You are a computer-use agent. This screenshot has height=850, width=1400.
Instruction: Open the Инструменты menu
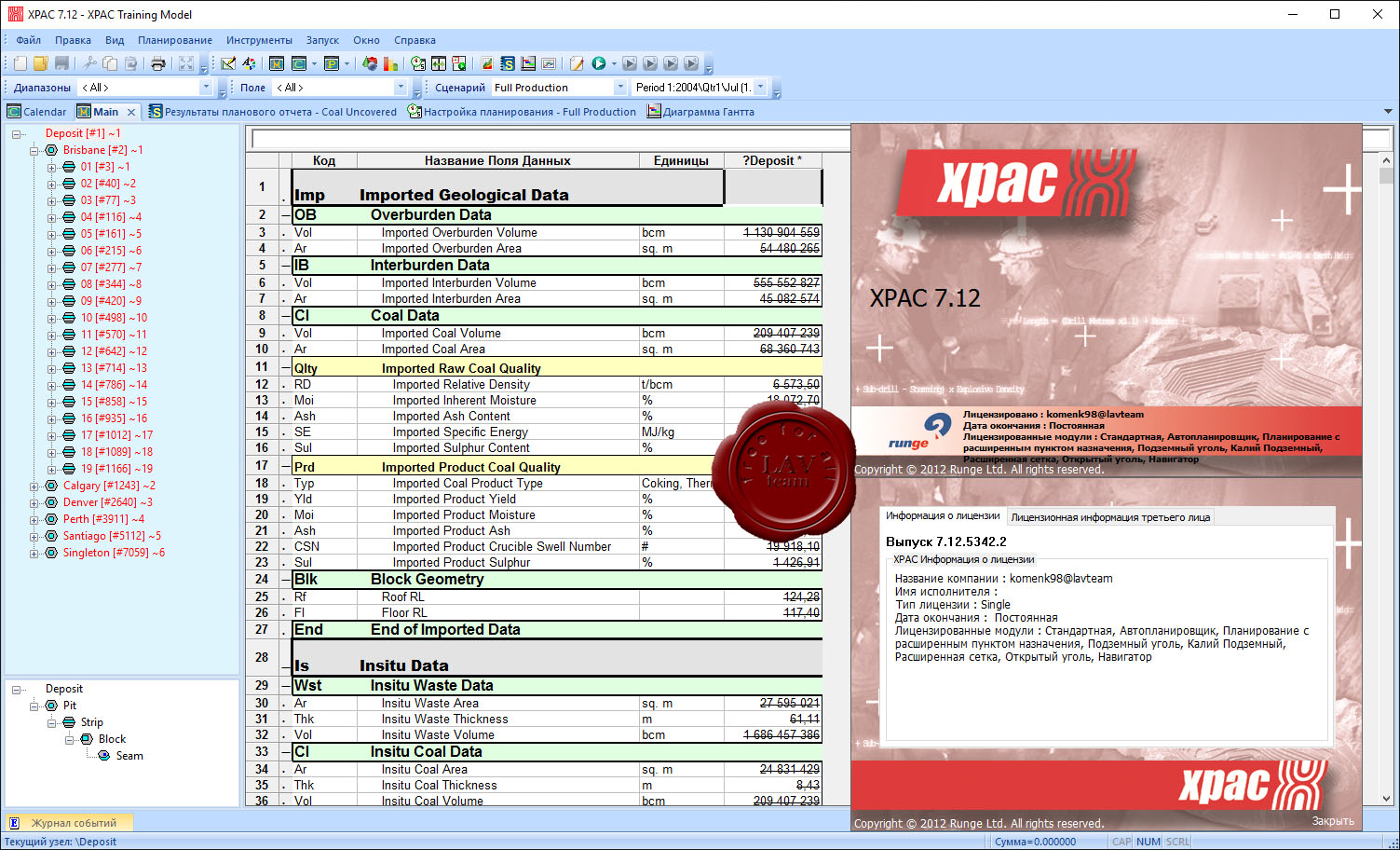point(259,40)
